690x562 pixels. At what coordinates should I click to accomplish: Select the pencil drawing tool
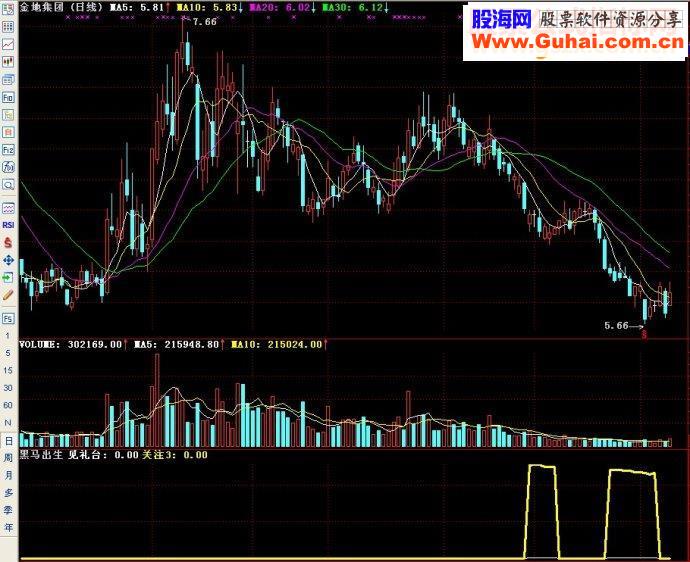[8, 295]
